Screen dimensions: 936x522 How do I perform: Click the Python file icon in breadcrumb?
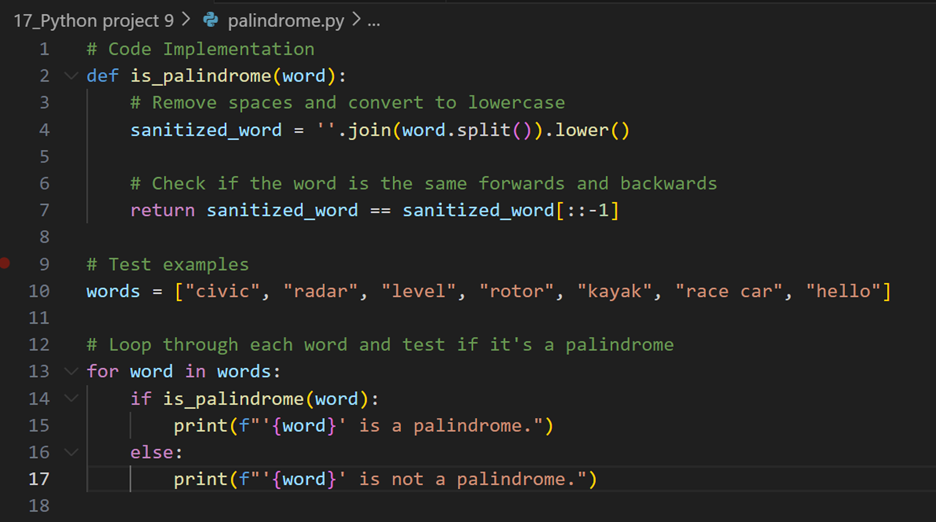pos(210,20)
